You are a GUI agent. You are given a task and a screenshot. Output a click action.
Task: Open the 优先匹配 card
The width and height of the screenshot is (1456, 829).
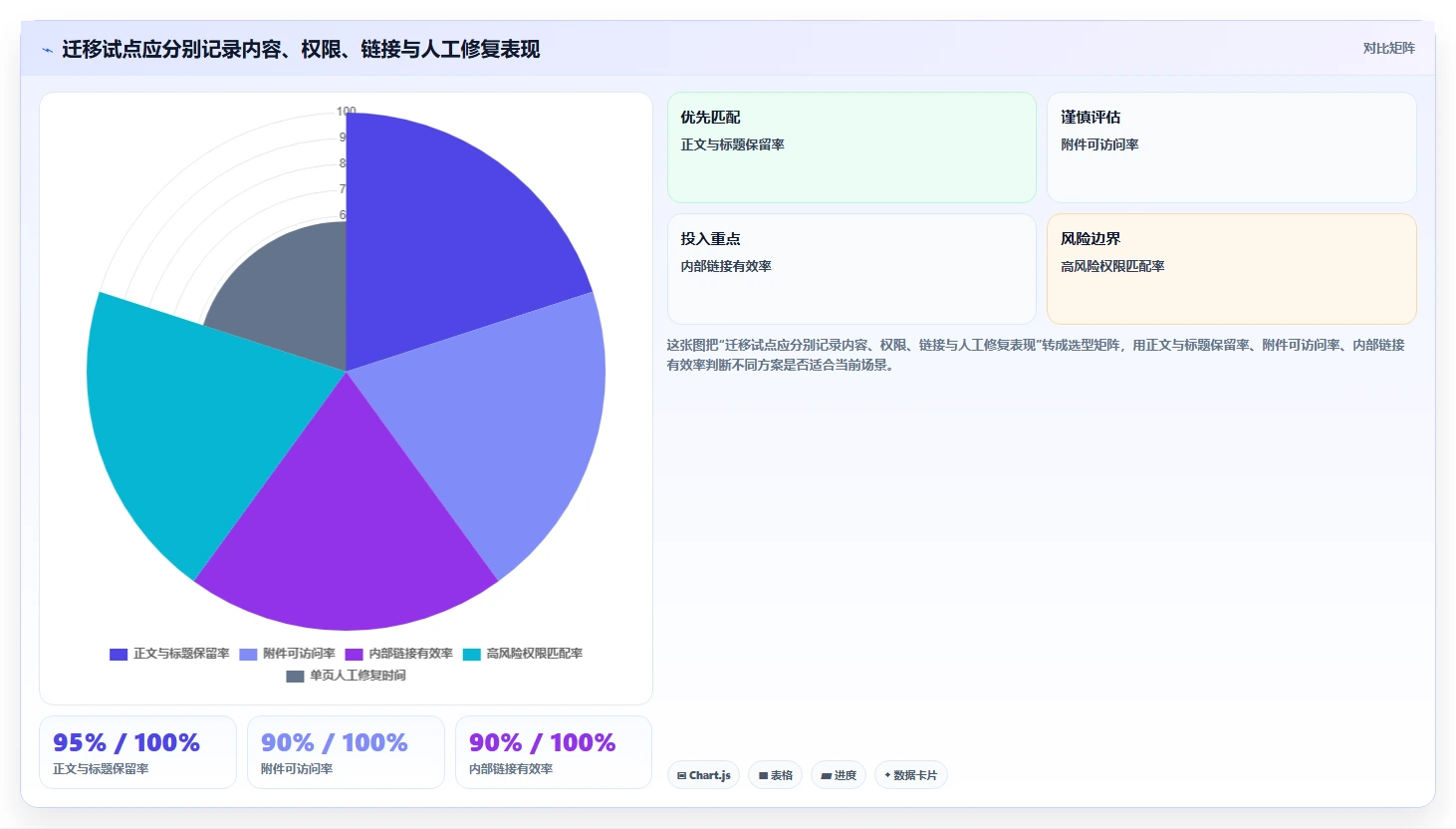(851, 147)
